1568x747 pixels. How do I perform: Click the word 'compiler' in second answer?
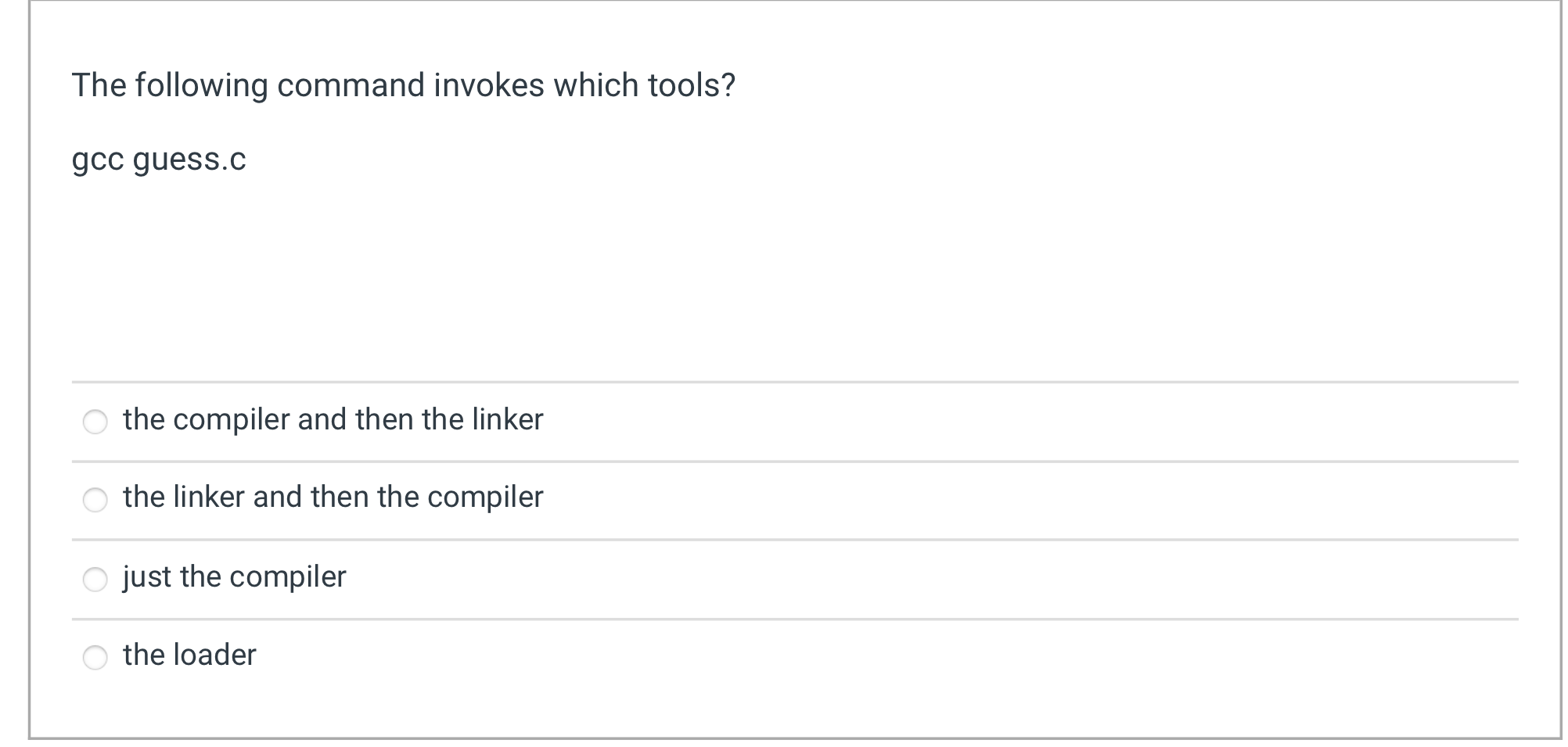pyautogui.click(x=485, y=498)
